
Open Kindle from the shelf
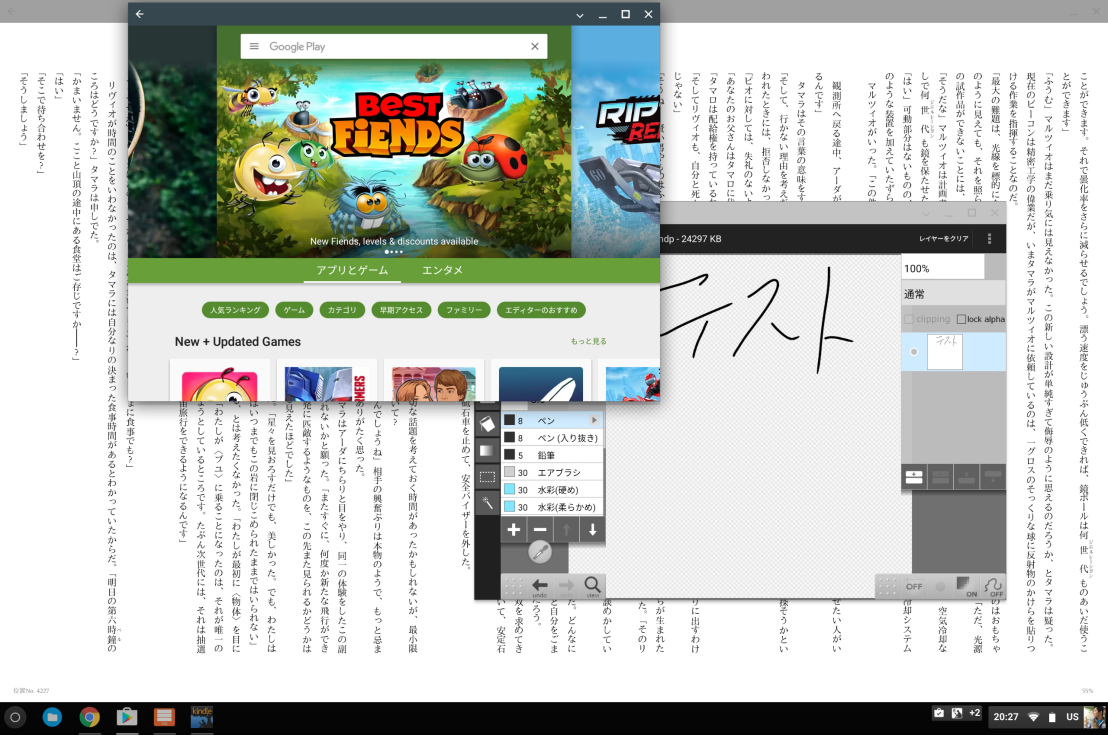[201, 717]
